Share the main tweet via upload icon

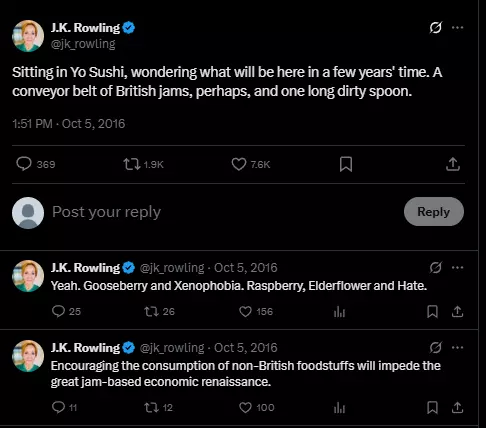click(453, 164)
